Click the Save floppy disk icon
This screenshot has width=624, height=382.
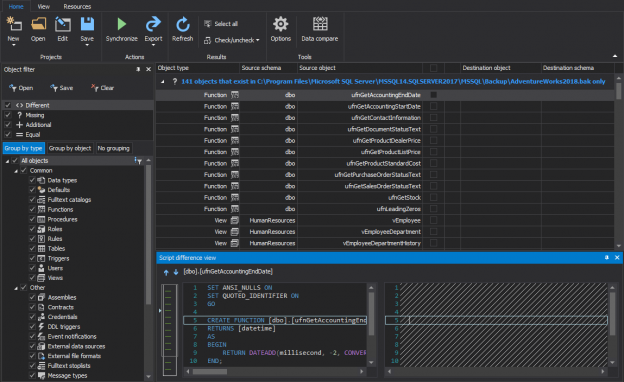tap(87, 24)
